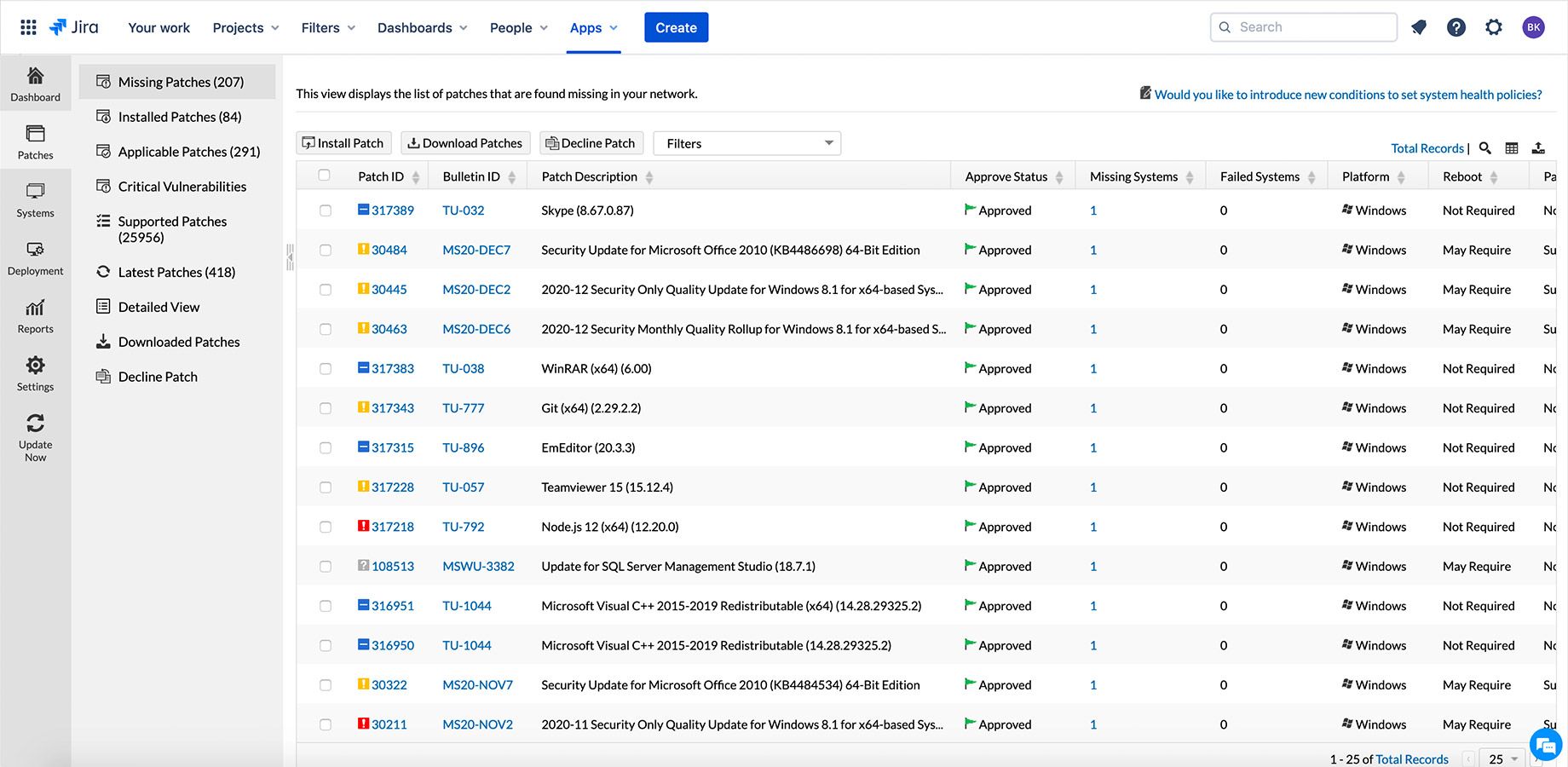Click the sidebar collapse handle
The width and height of the screenshot is (1568, 767).
[x=290, y=257]
